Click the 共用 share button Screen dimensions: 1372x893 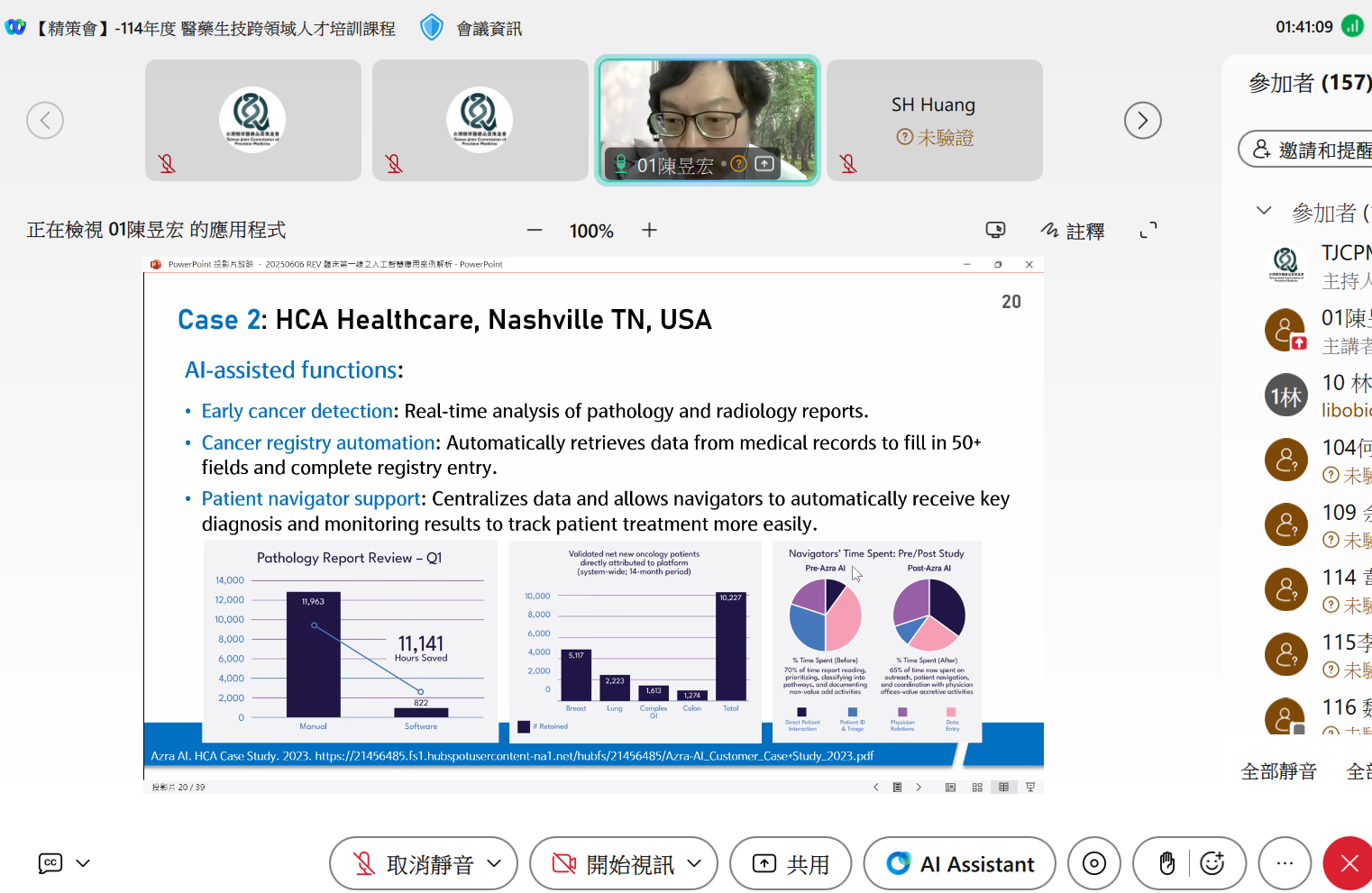click(x=791, y=863)
